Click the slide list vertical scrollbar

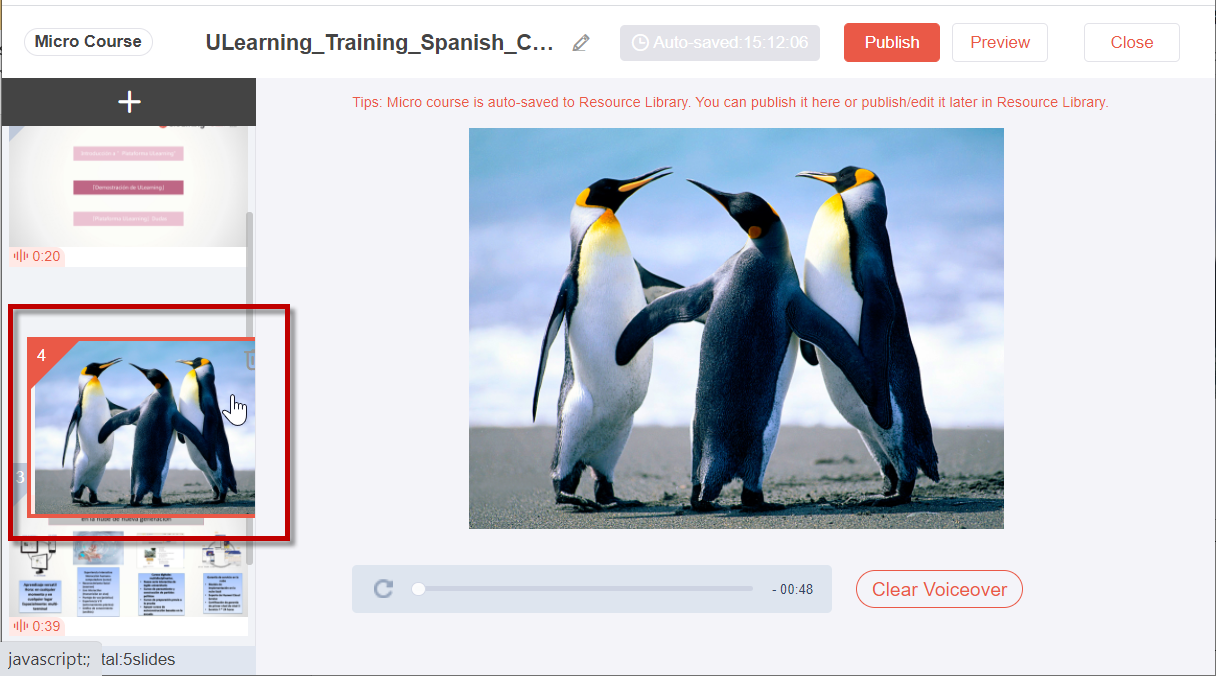[250, 390]
